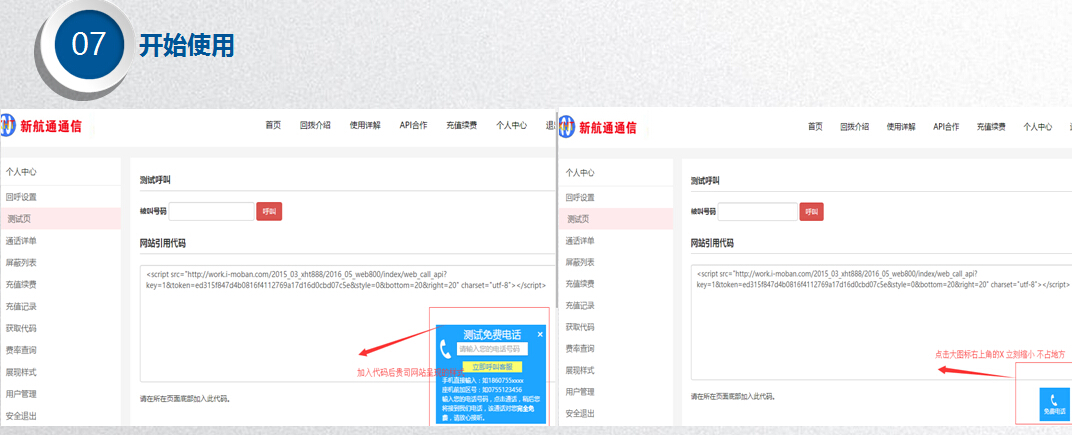This screenshot has width=1072, height=435.
Task: Close the 测试免费电话 popup with X
Action: (540, 334)
